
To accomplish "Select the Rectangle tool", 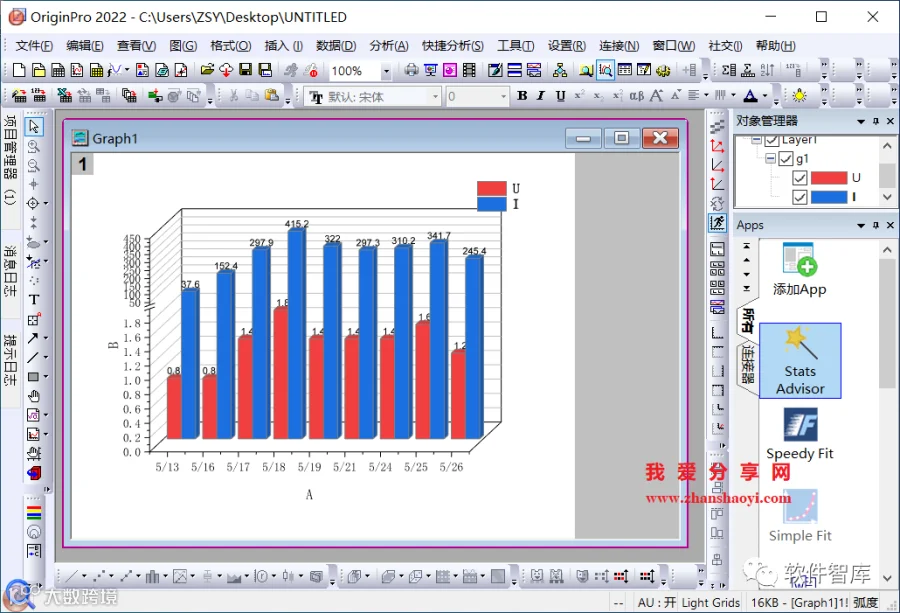I will [x=33, y=377].
